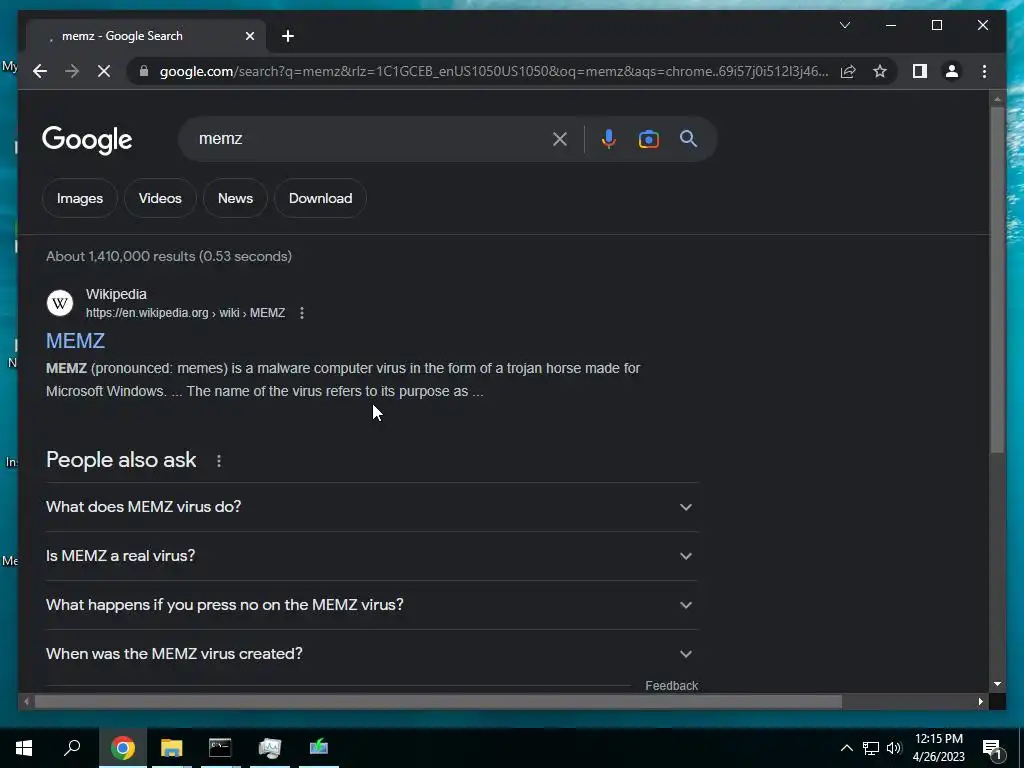The width and height of the screenshot is (1024, 768).
Task: Open Wikipedia result more options
Action: (302, 313)
